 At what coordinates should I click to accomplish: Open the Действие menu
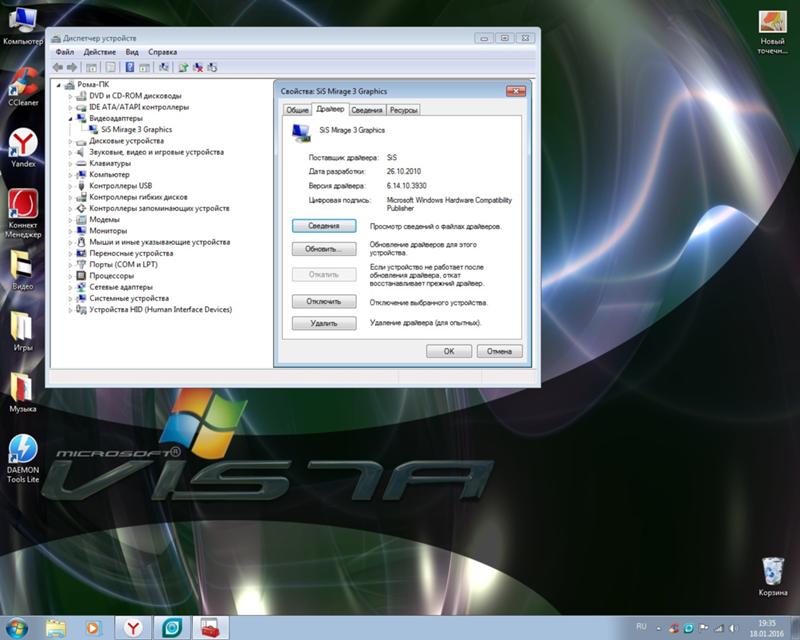100,51
